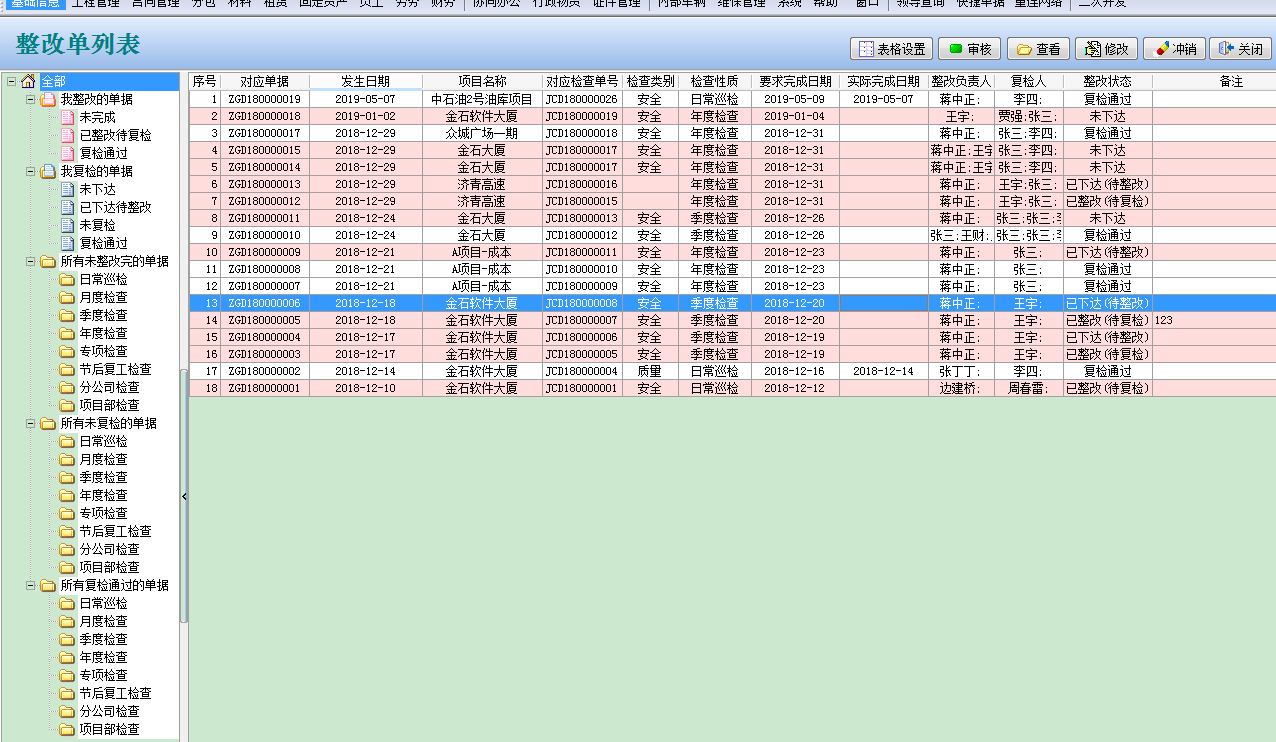Collapse the 所有复检通过的单据 node
The height and width of the screenshot is (742, 1276).
[30, 586]
